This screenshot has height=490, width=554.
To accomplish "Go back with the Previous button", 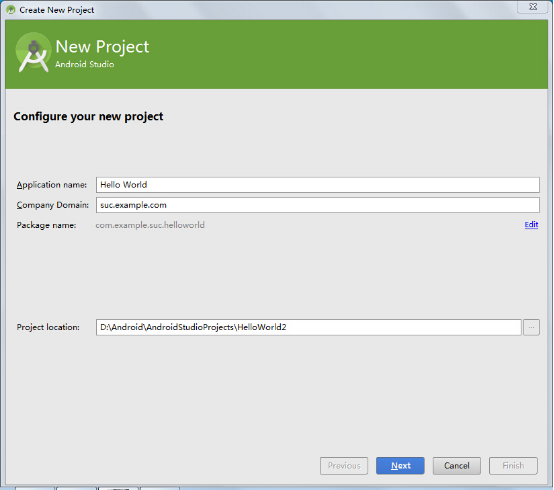I will [x=344, y=466].
